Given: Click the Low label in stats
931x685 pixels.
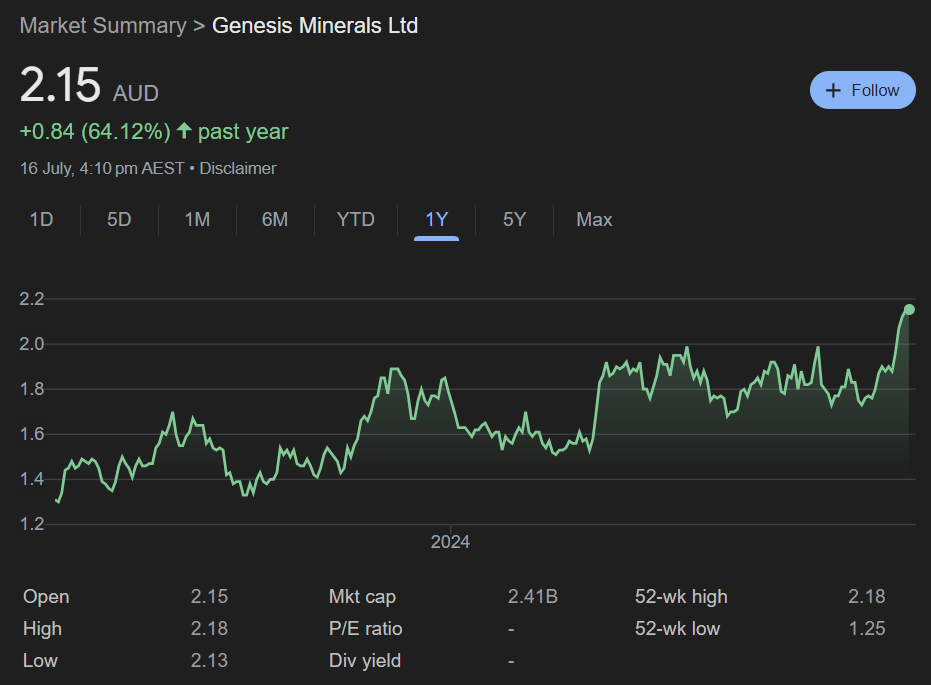Looking at the screenshot, I should click(40, 661).
